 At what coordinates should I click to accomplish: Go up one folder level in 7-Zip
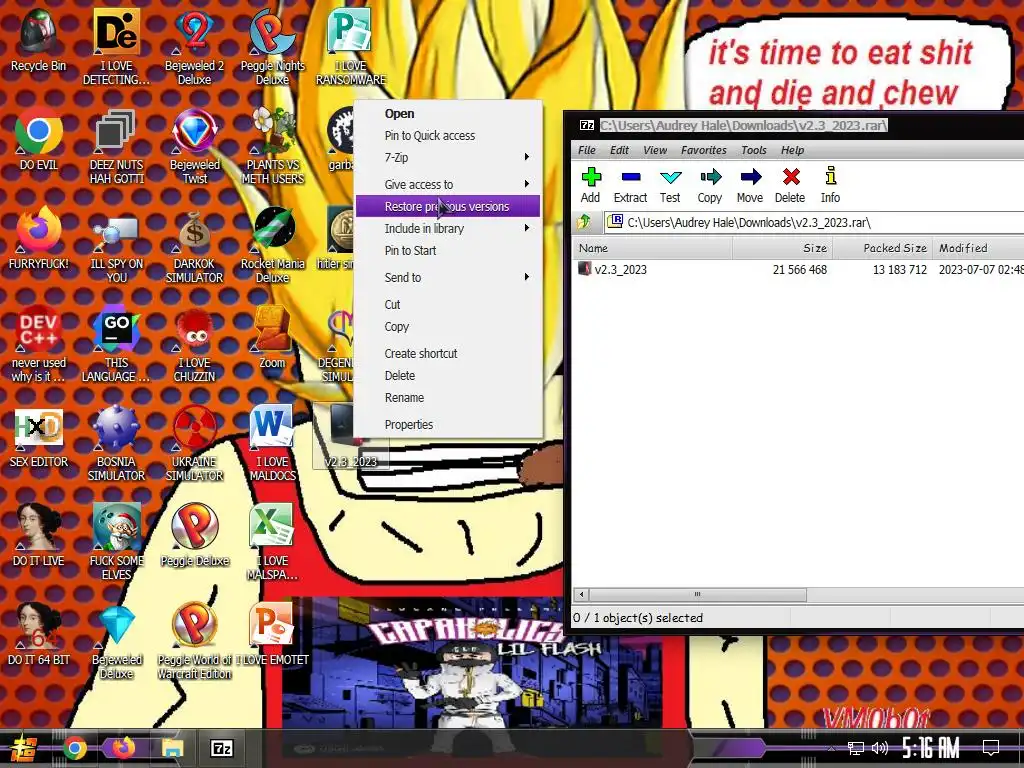tap(584, 222)
